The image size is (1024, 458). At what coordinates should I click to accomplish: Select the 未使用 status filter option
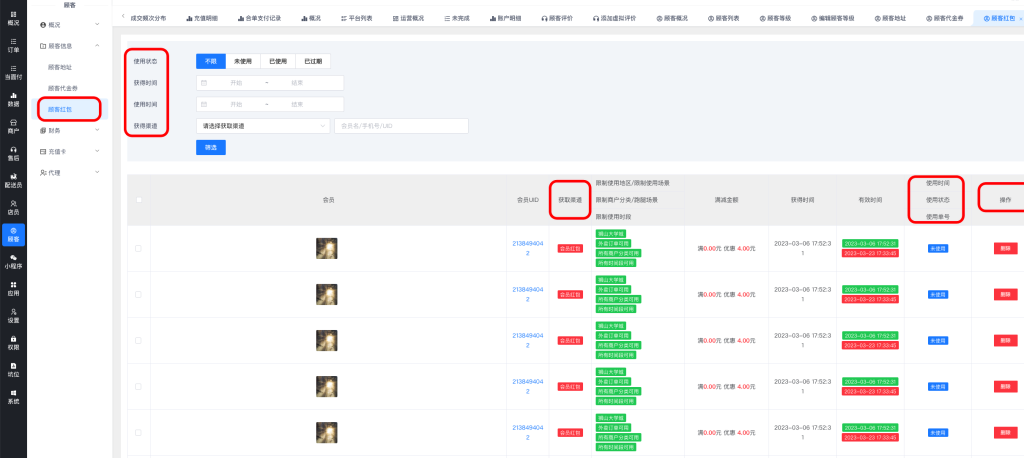244,61
